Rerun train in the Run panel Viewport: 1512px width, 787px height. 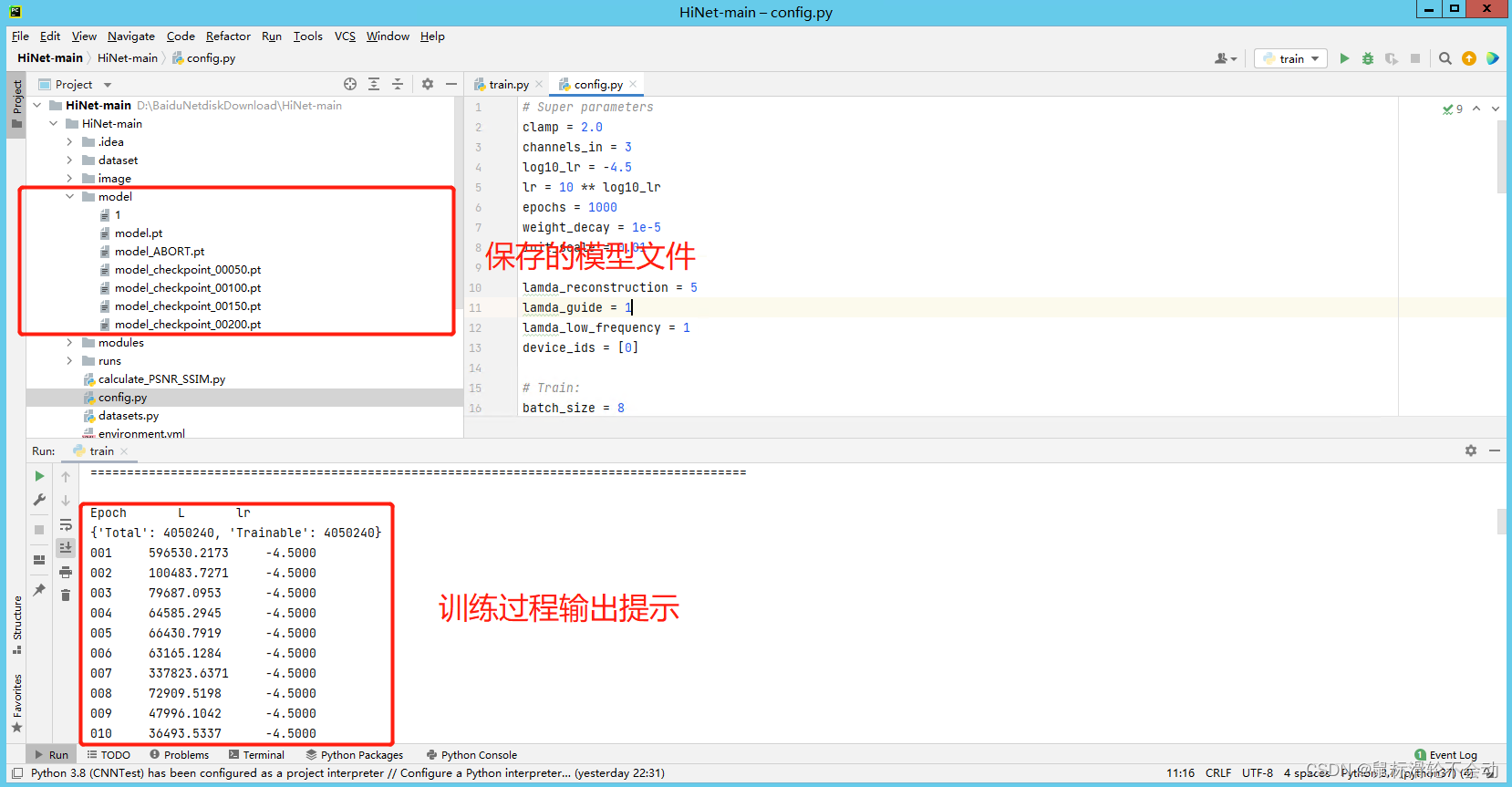[39, 476]
